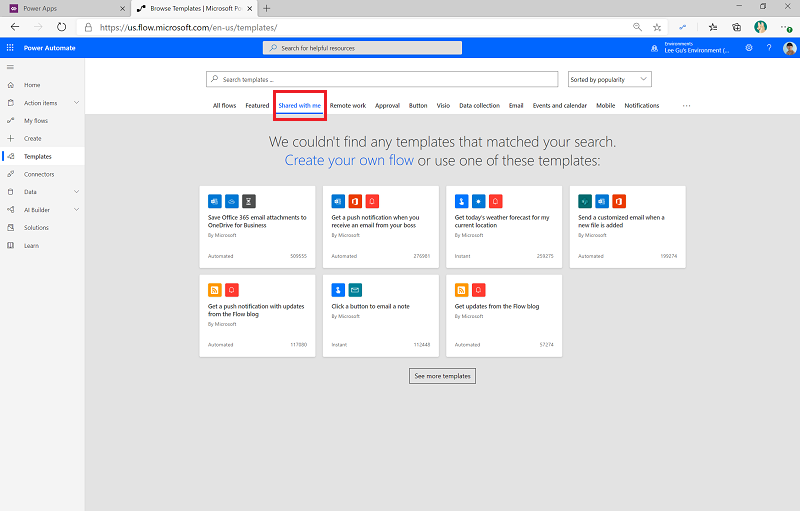The height and width of the screenshot is (511, 800).
Task: Select the Mobile tab
Action: coord(606,106)
